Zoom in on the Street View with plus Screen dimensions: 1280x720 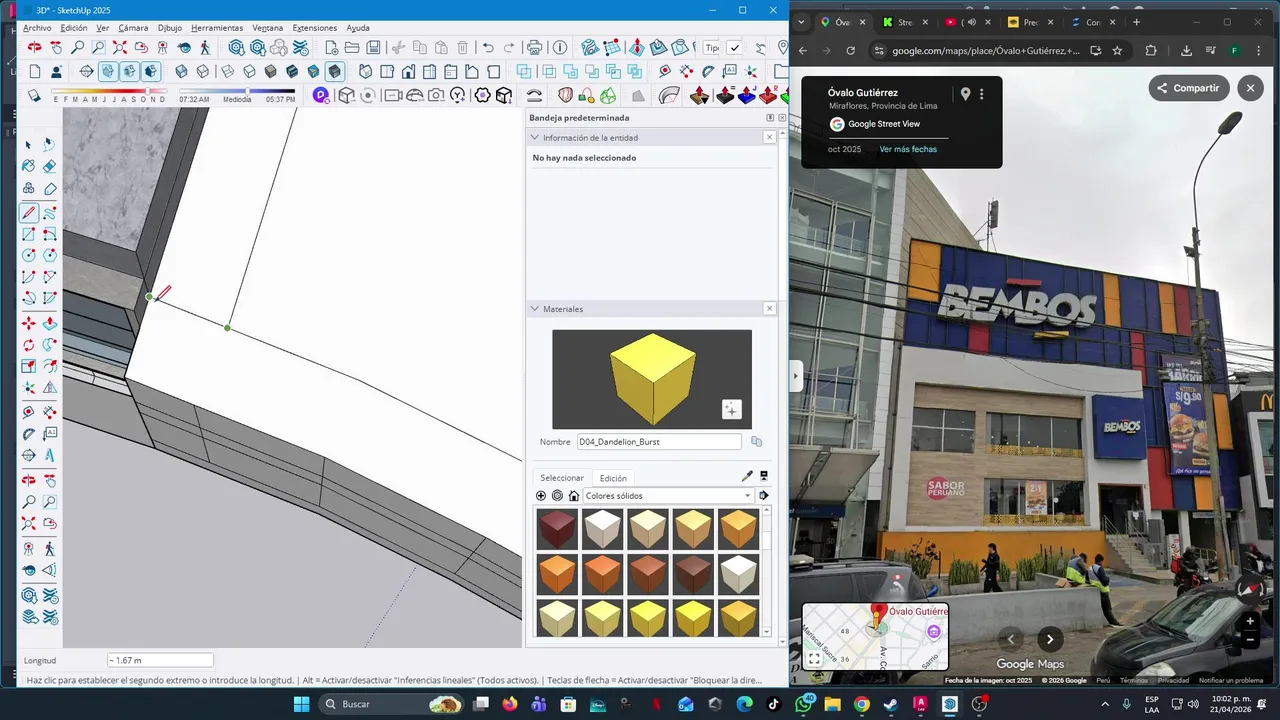click(1250, 621)
